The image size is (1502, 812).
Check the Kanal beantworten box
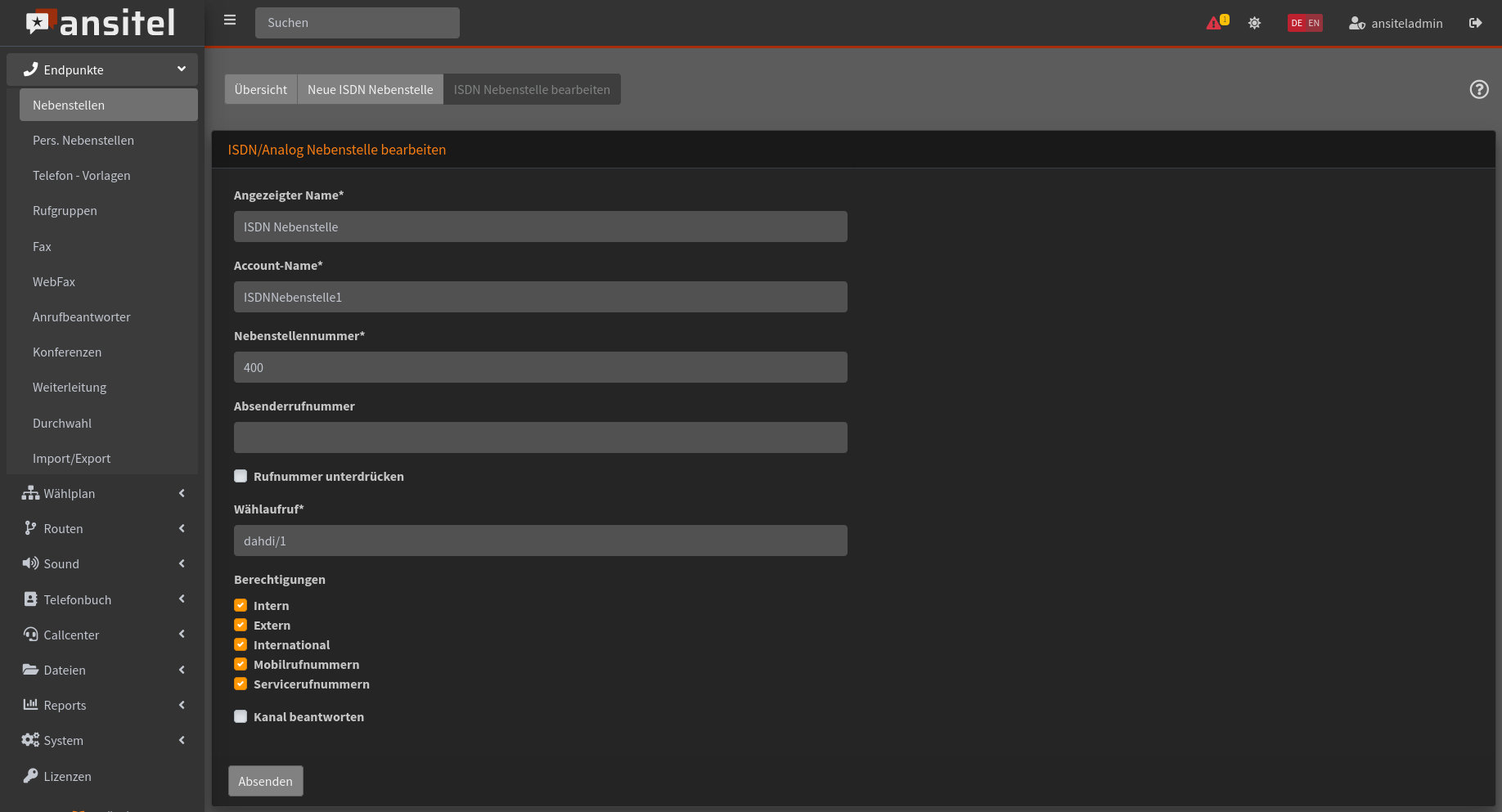(241, 716)
